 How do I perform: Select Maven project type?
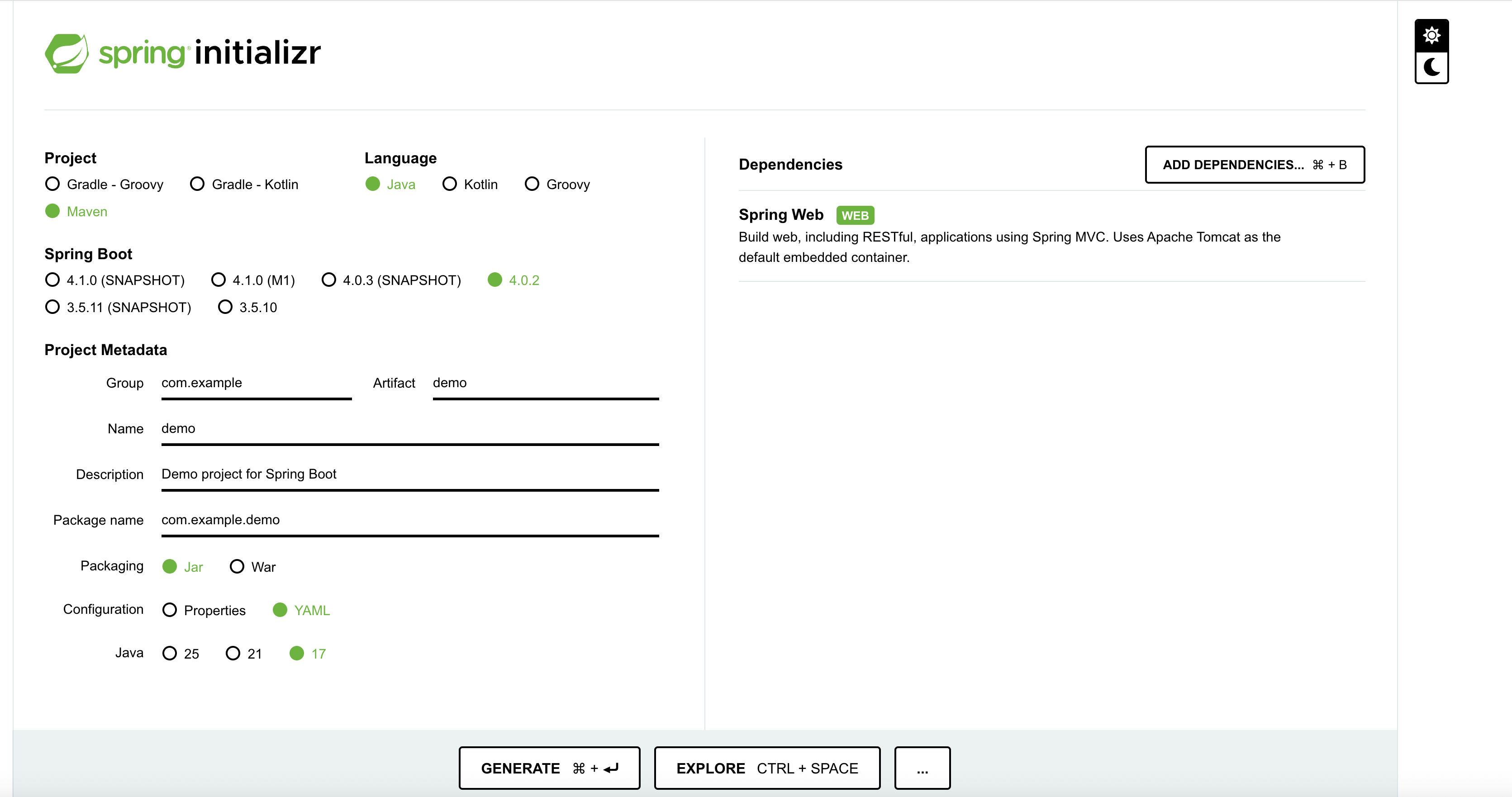coord(76,211)
